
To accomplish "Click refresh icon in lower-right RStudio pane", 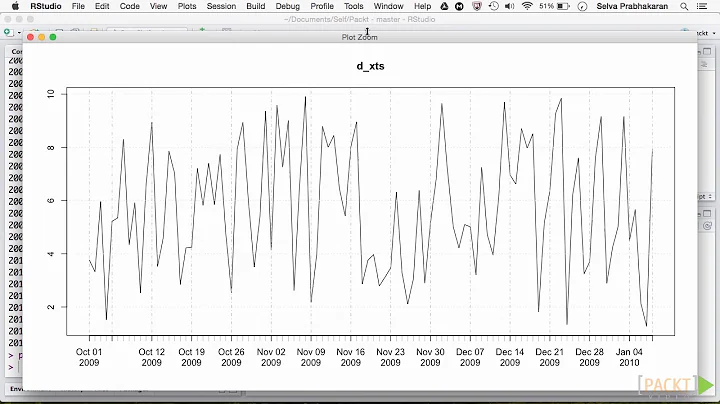I will [x=707, y=226].
